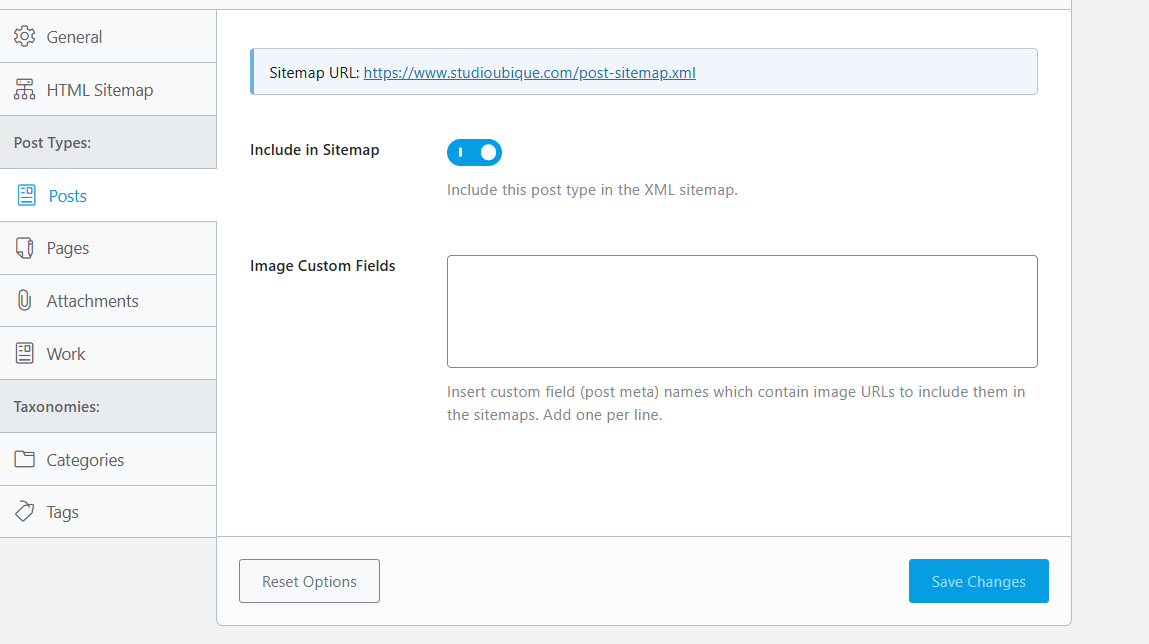Focus the Image Custom Fields text area
1149x644 pixels.
click(x=741, y=311)
